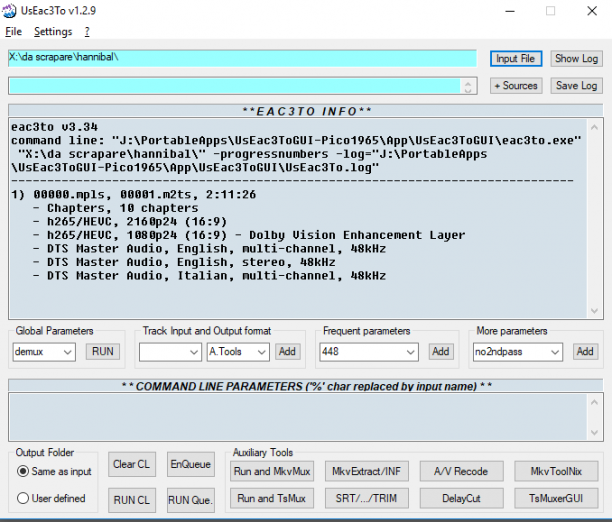Click the second cyan sources input field
The width and height of the screenshot is (612, 522).
(234, 86)
